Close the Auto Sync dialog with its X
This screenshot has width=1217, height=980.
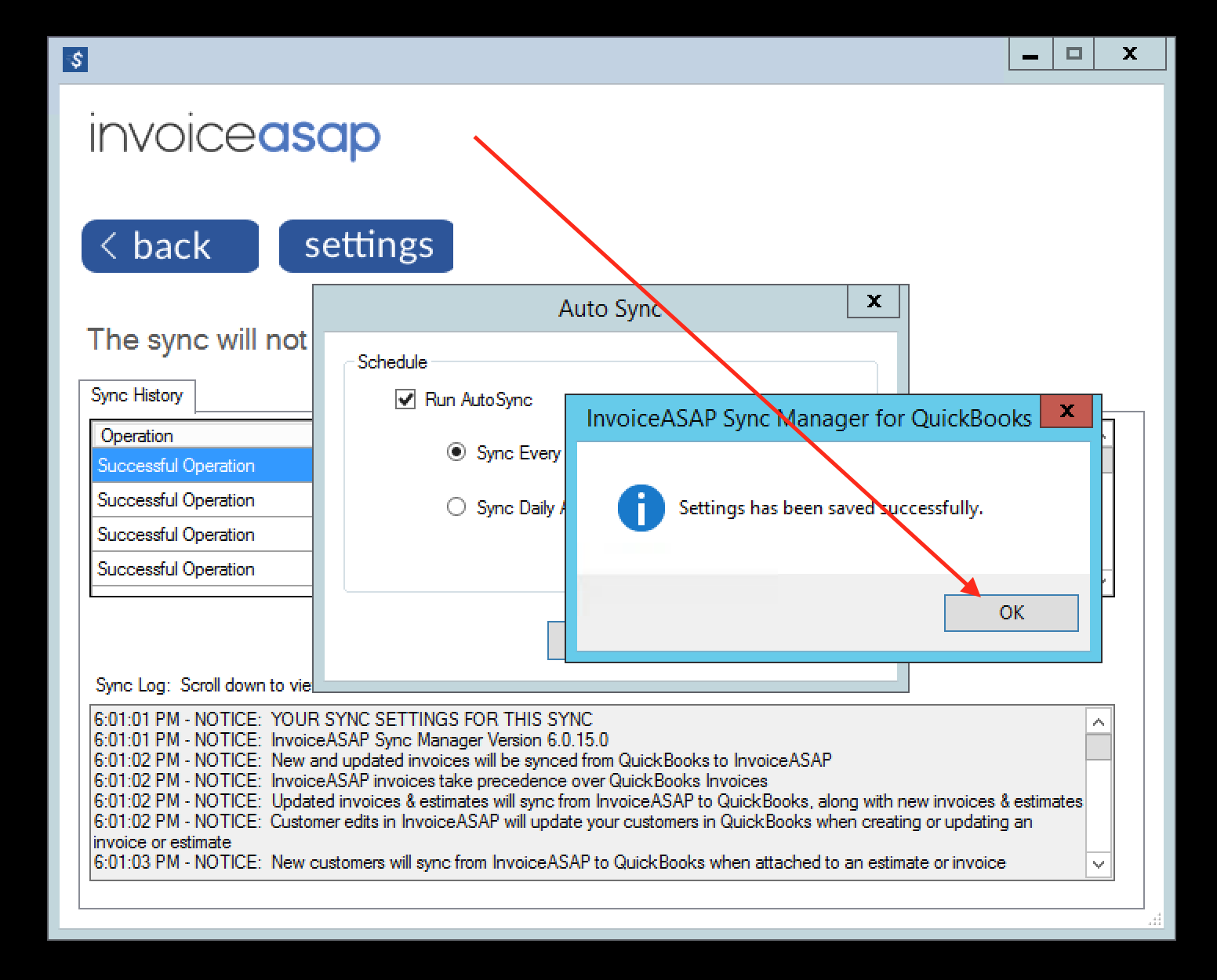874,301
